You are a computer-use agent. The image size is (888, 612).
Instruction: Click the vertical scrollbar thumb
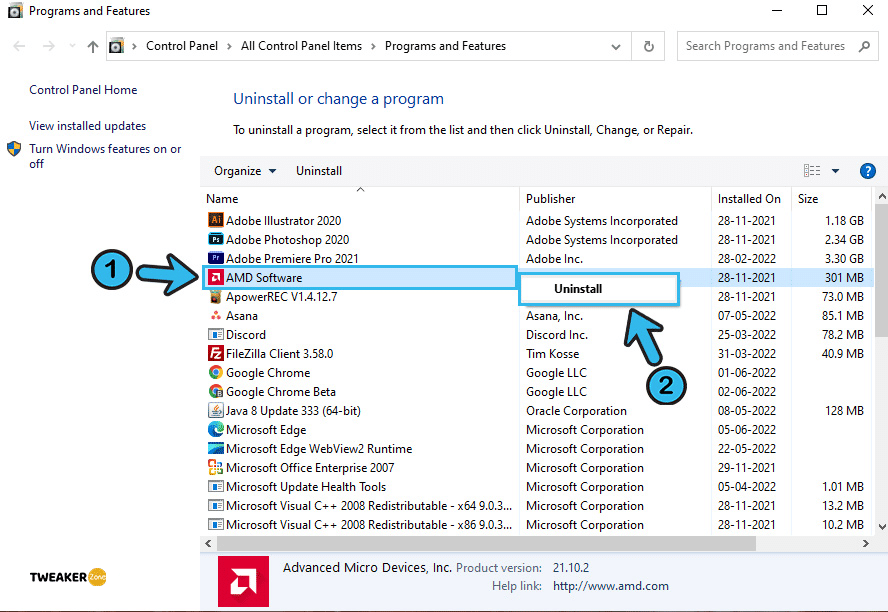882,271
